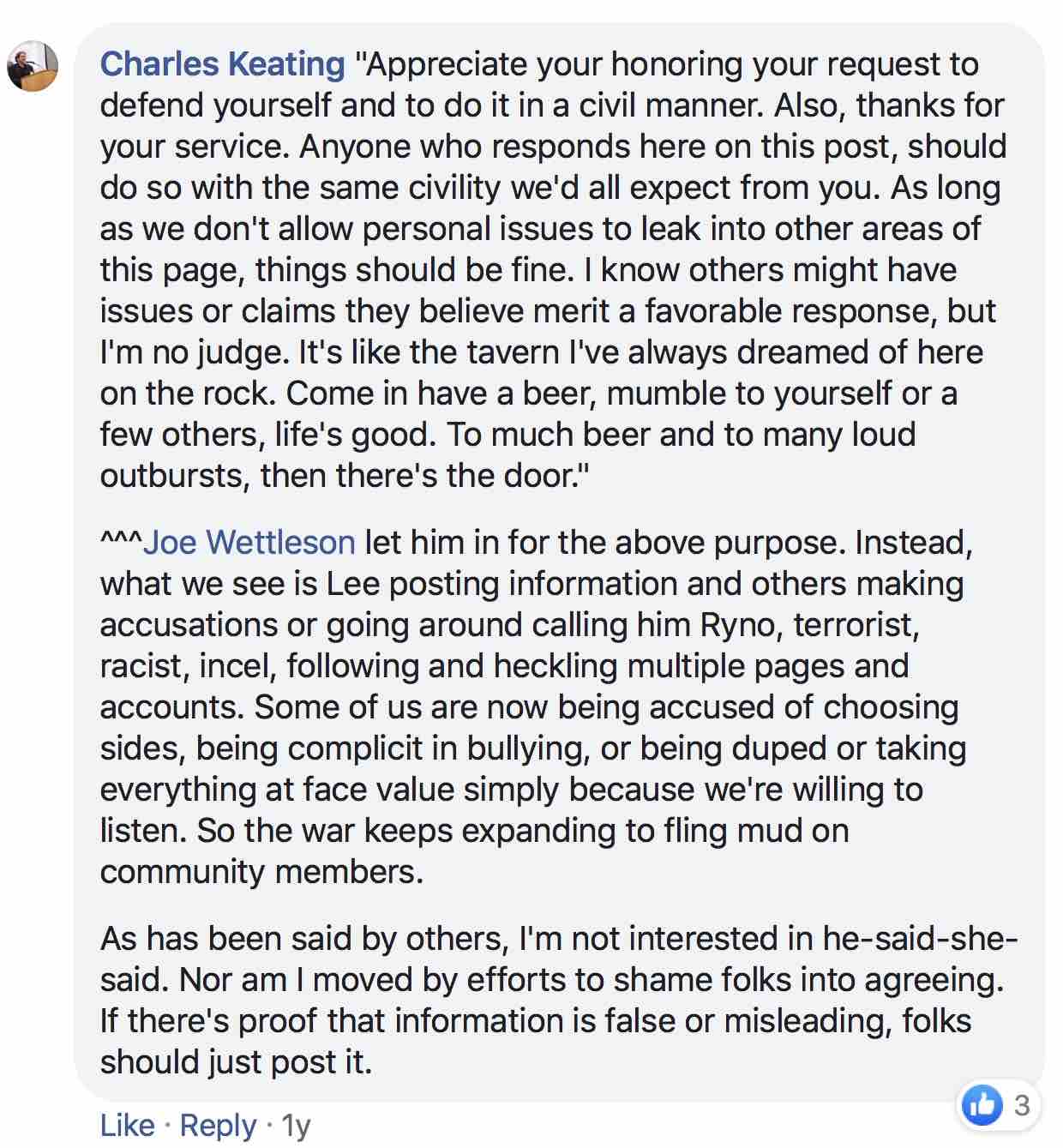View the reaction count of 3

pos(1021,1105)
